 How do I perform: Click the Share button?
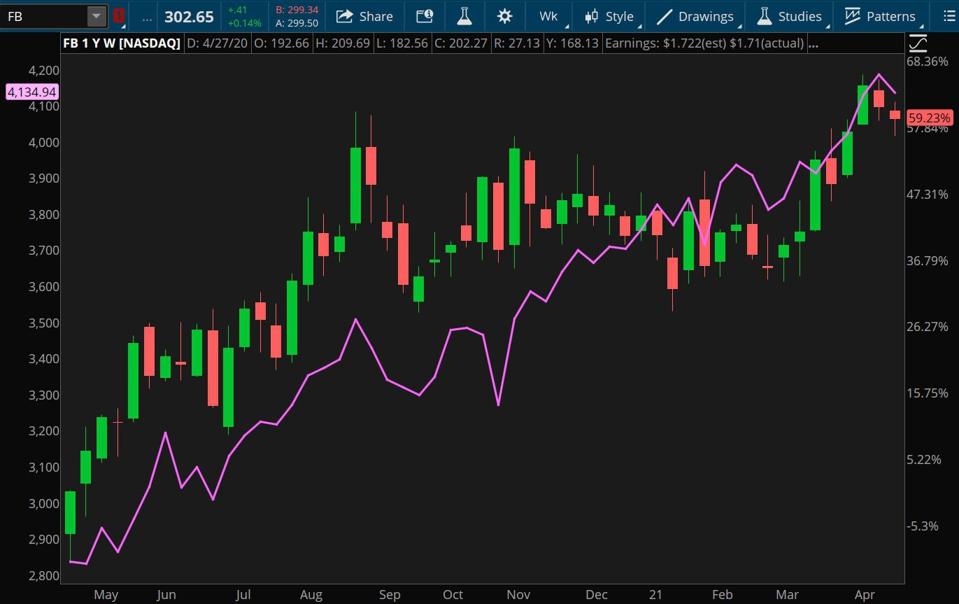point(364,16)
